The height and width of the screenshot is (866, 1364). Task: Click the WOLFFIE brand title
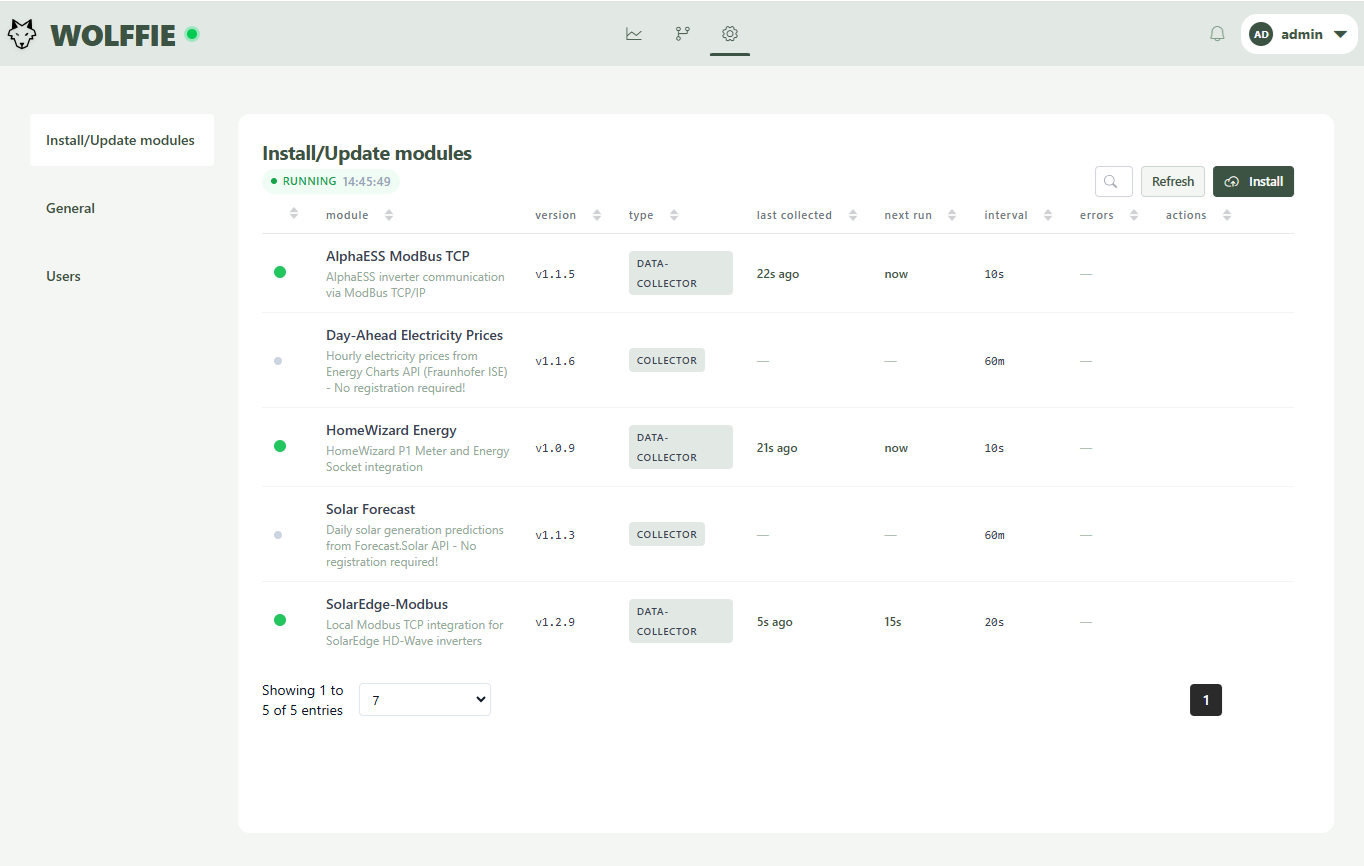(x=113, y=35)
